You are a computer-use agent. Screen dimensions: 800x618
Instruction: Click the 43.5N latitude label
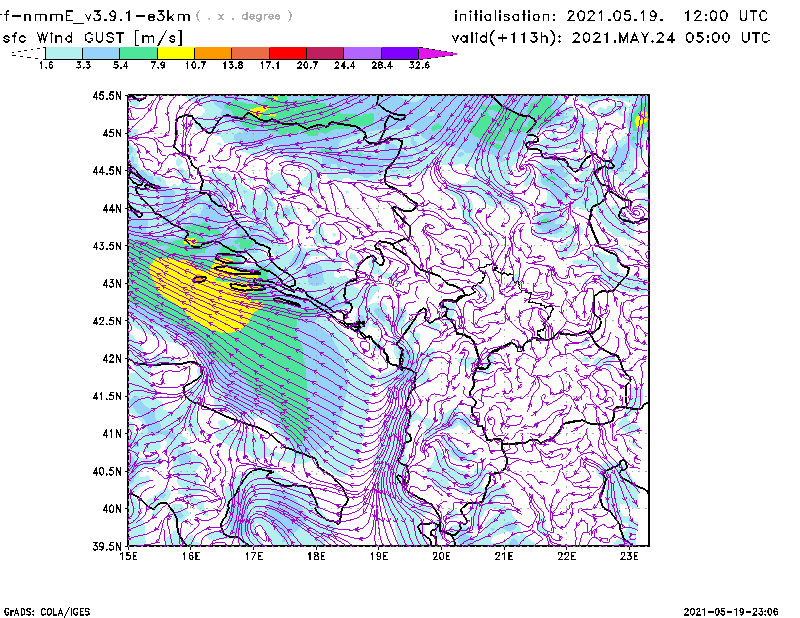107,246
